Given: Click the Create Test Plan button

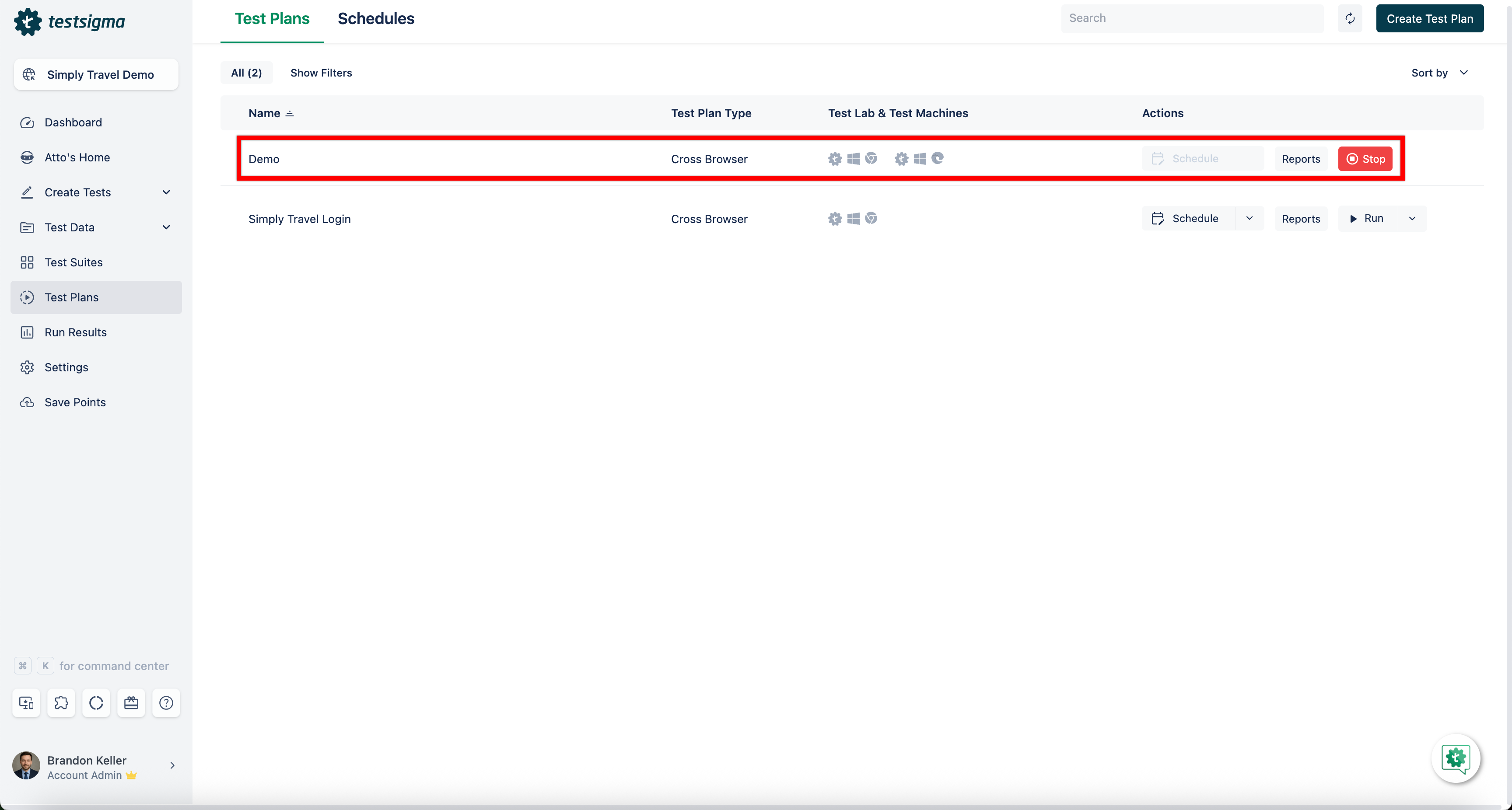Looking at the screenshot, I should click(x=1429, y=19).
